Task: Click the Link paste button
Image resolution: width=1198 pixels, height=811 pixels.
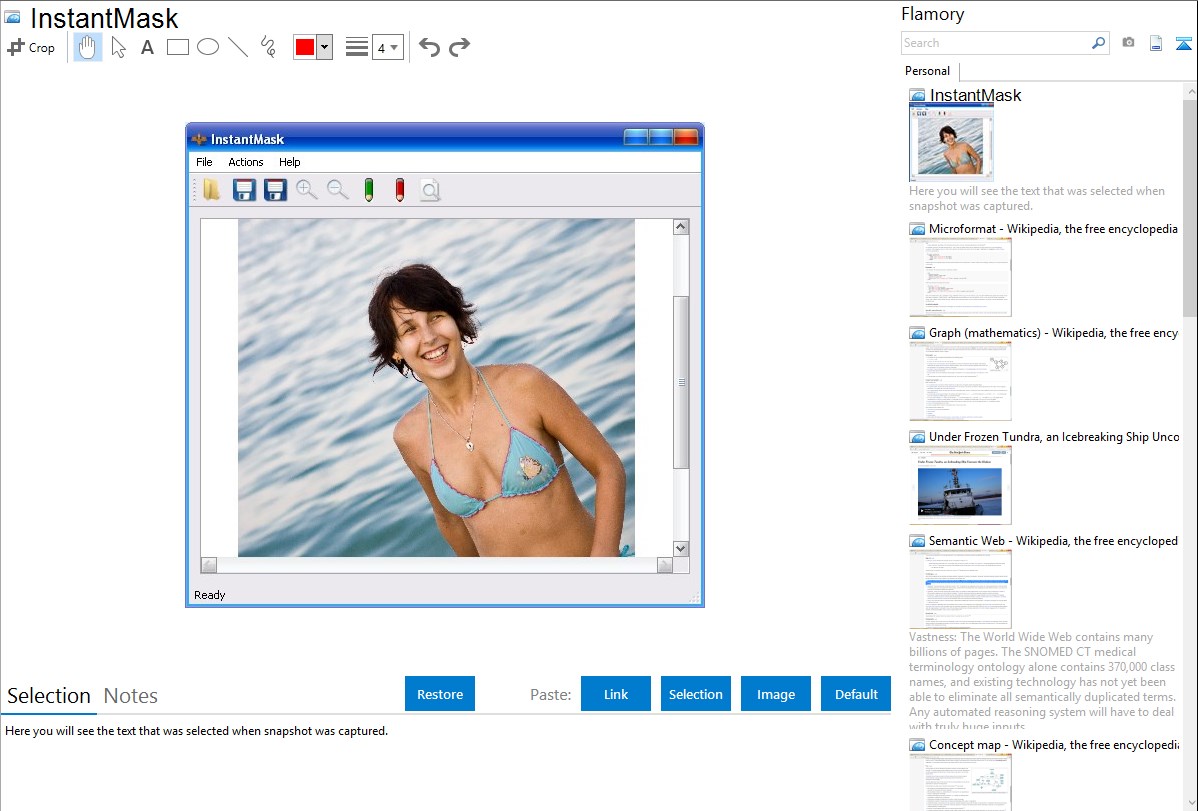Action: click(616, 694)
